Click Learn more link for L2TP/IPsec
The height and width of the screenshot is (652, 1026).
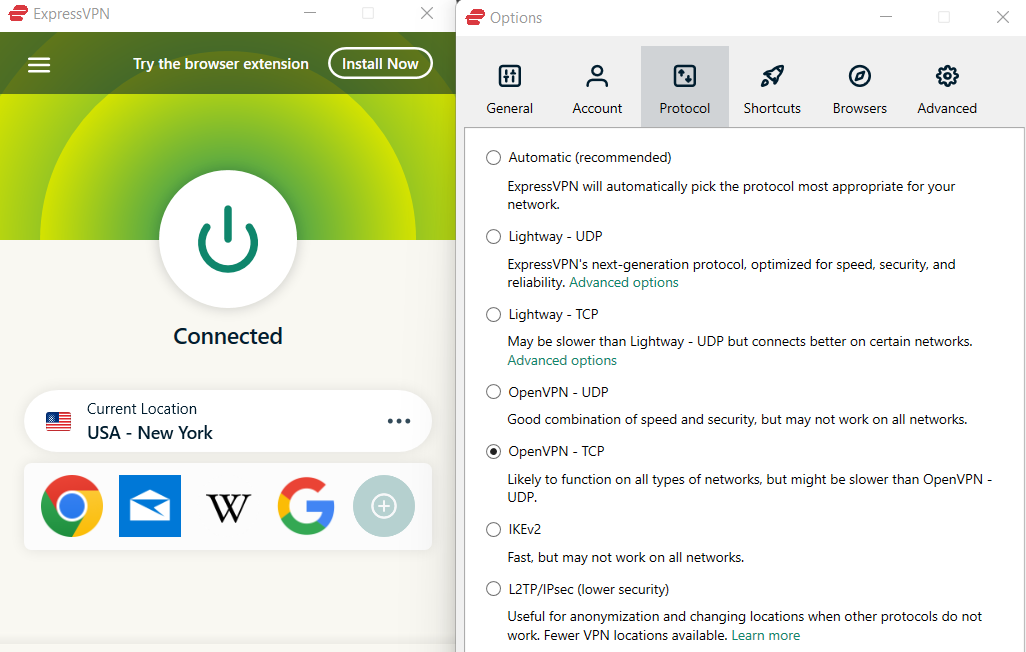[766, 635]
